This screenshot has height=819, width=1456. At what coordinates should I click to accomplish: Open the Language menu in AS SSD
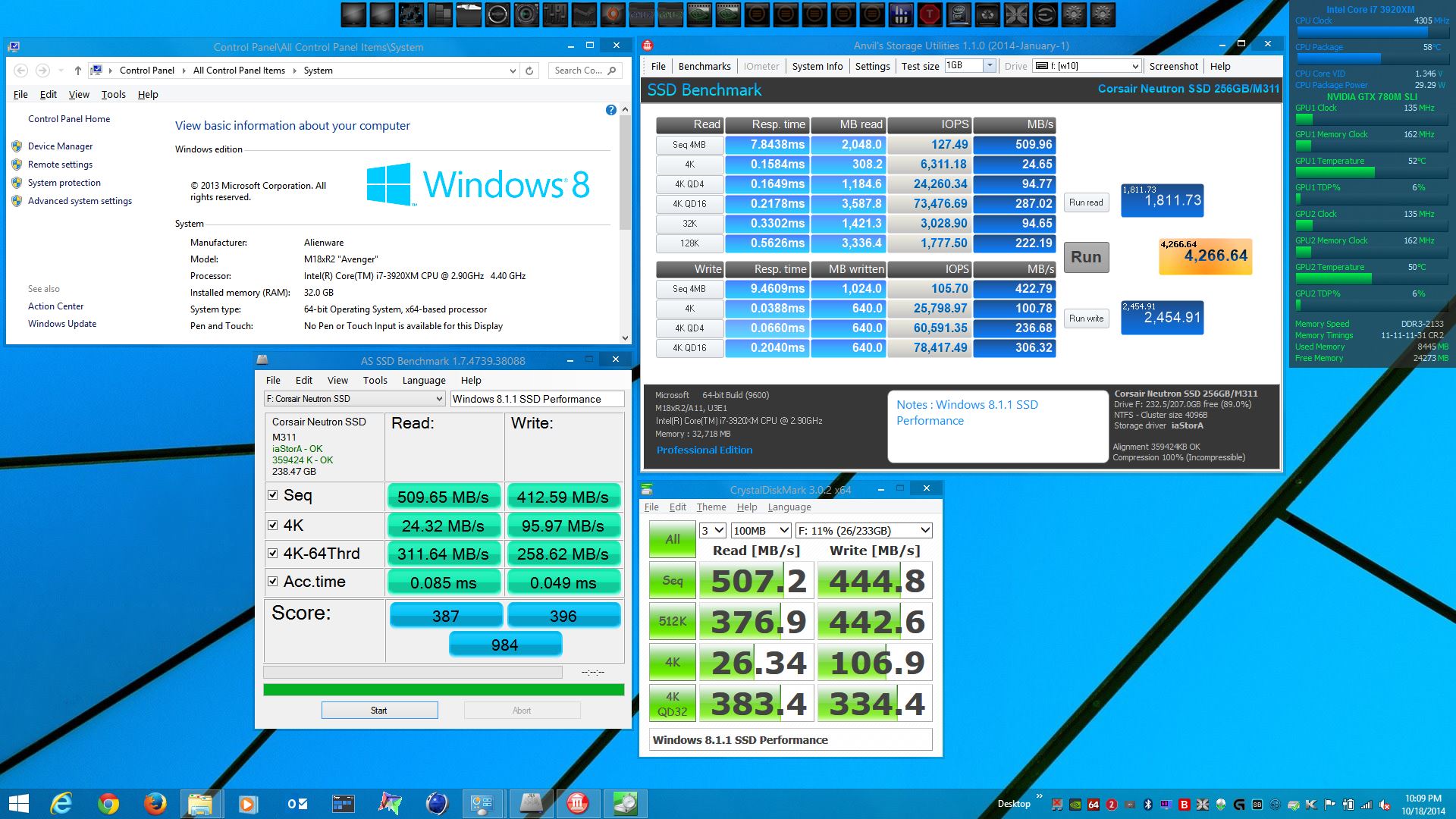(424, 381)
